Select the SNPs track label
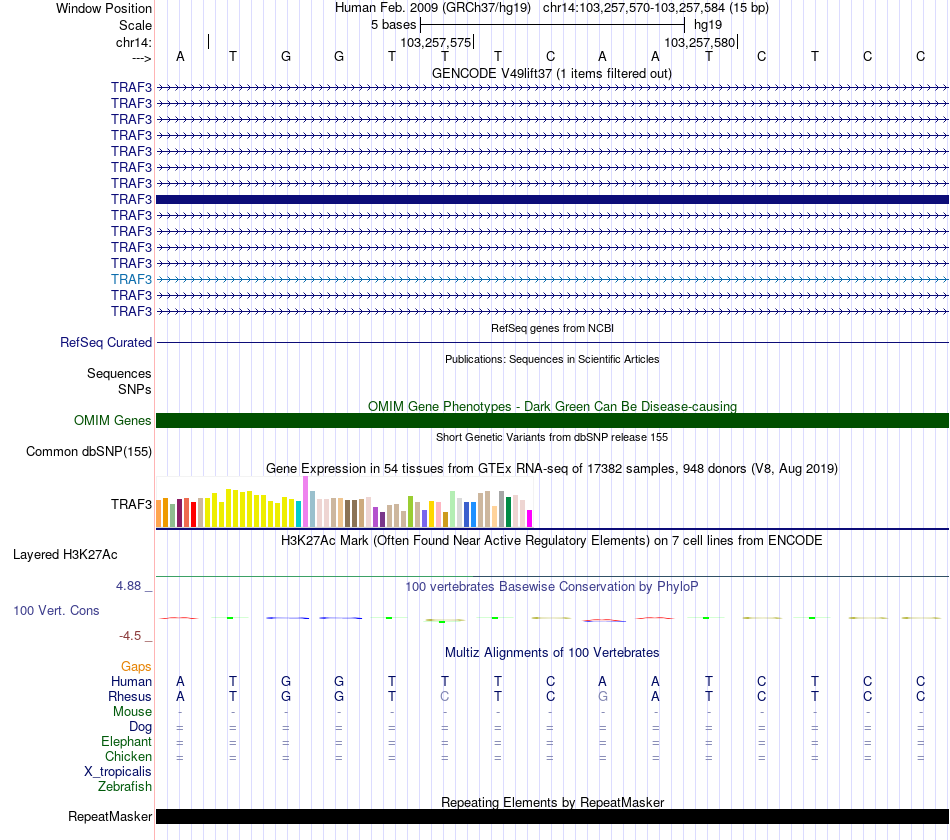The height and width of the screenshot is (840, 950). 135,389
